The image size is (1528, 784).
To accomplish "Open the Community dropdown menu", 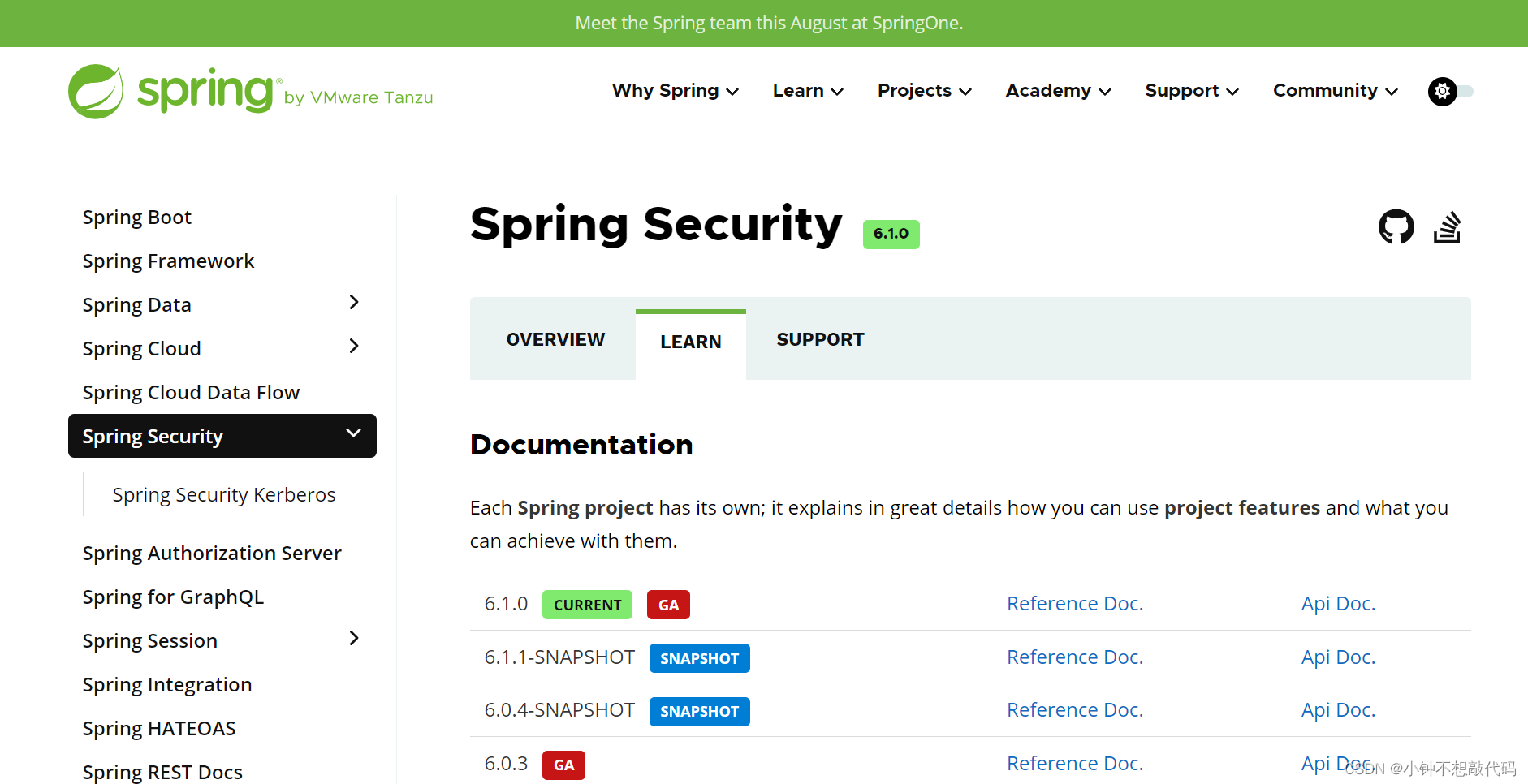I will (x=1335, y=91).
